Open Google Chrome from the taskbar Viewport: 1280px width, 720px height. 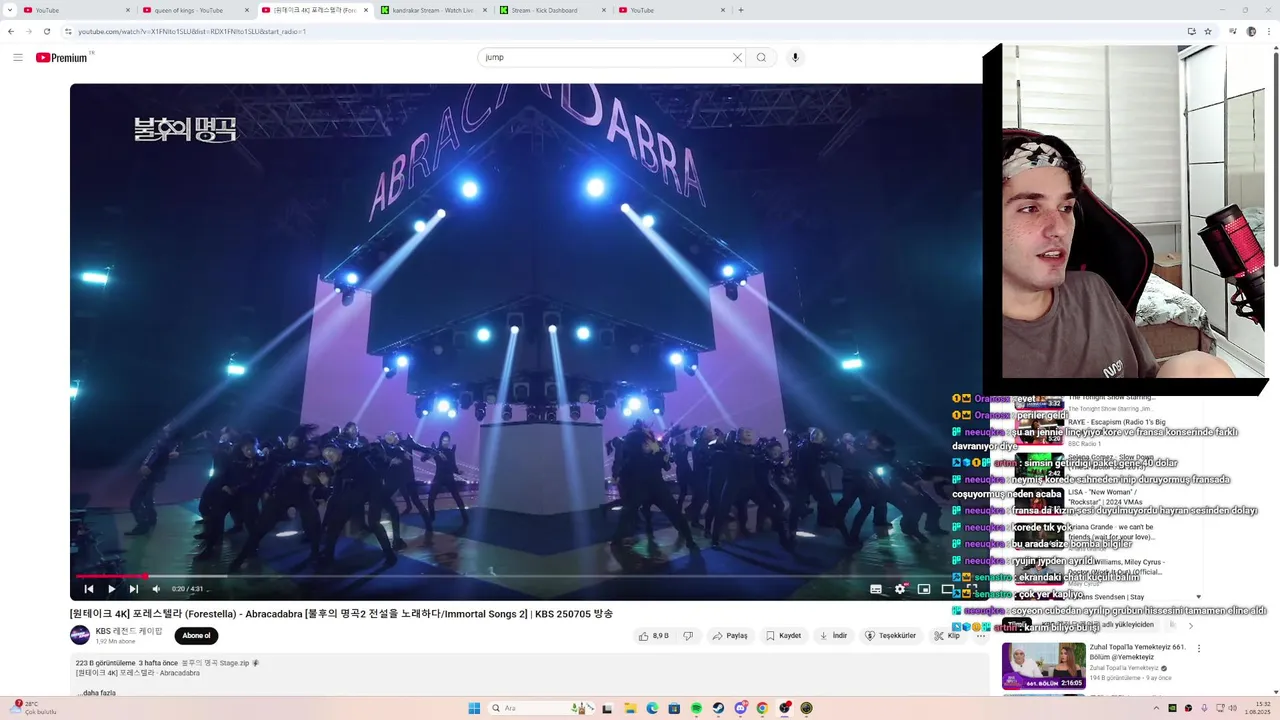[762, 708]
